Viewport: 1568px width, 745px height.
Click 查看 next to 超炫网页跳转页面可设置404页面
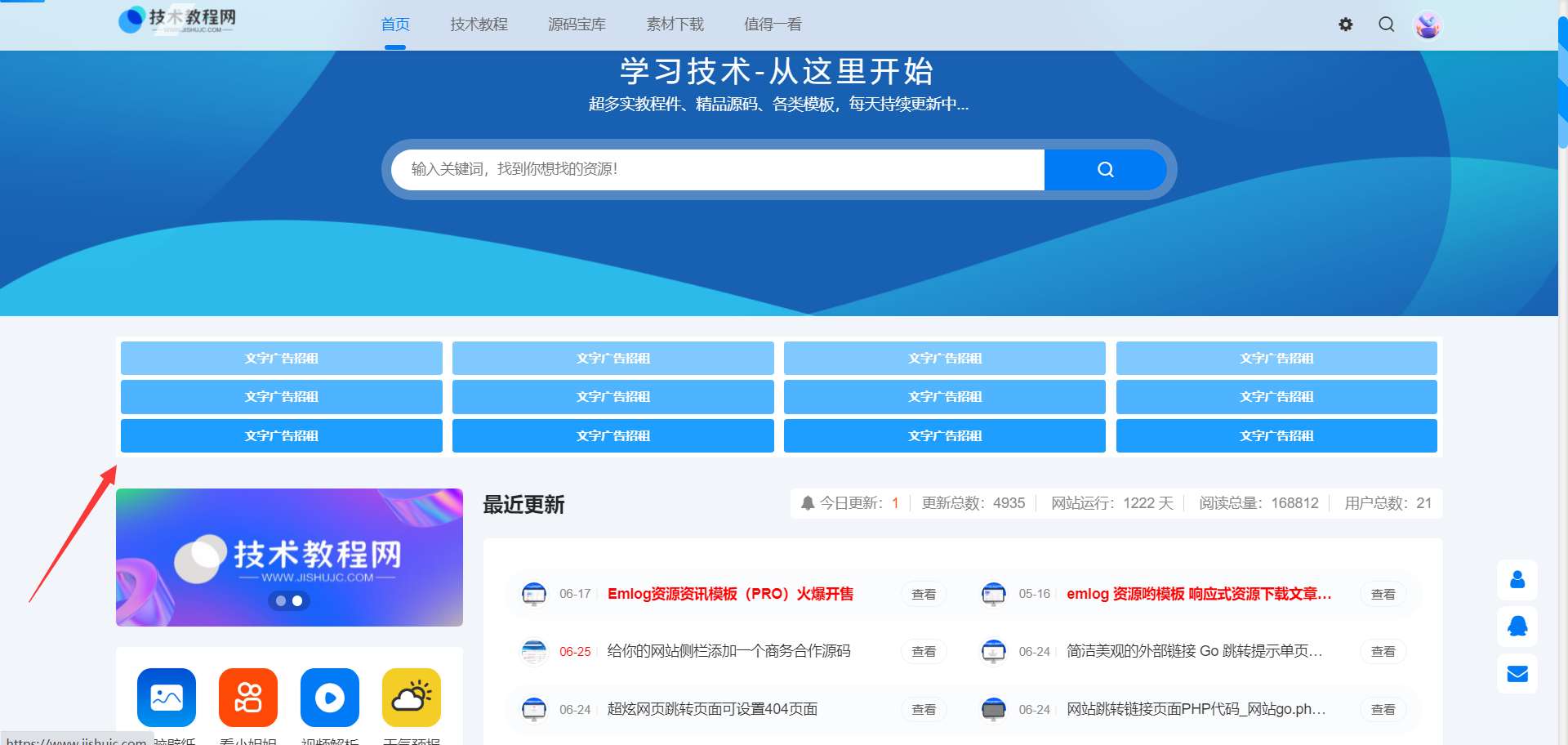click(x=923, y=709)
